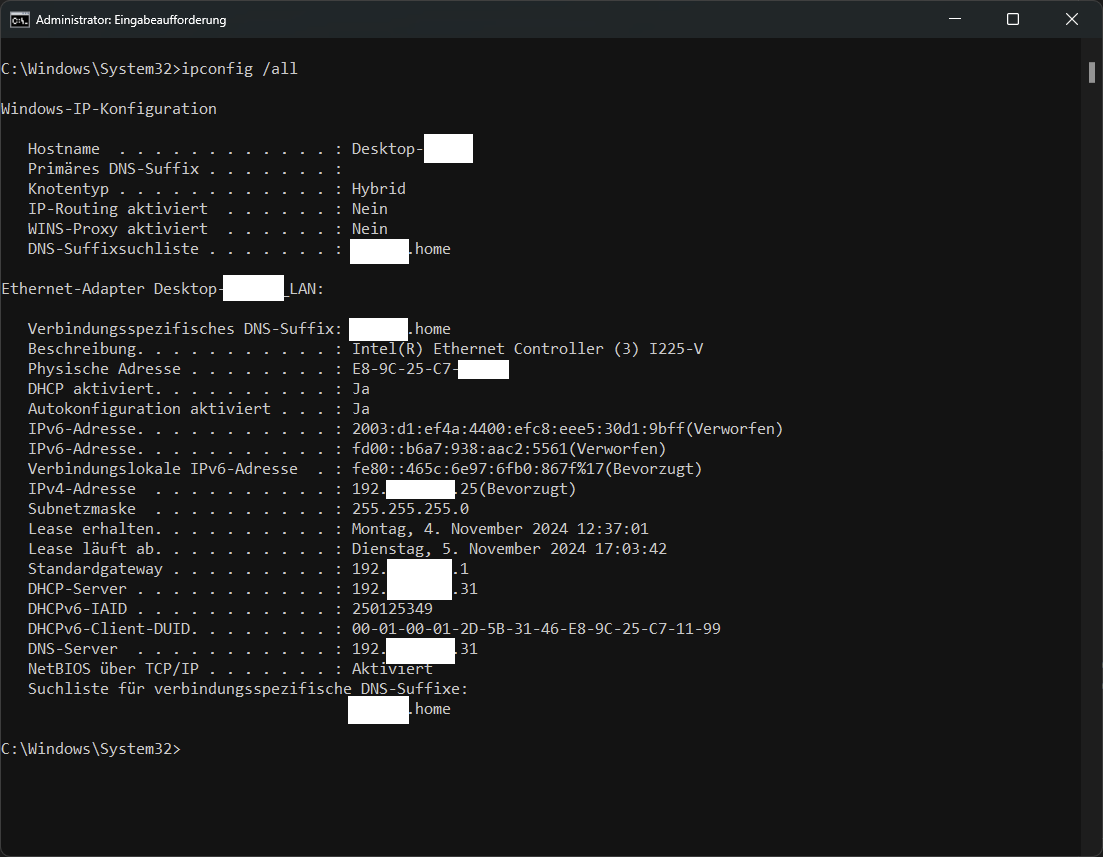Click the IPv6 address starting with 2003:d1
The width and height of the screenshot is (1103, 857).
[x=567, y=428]
